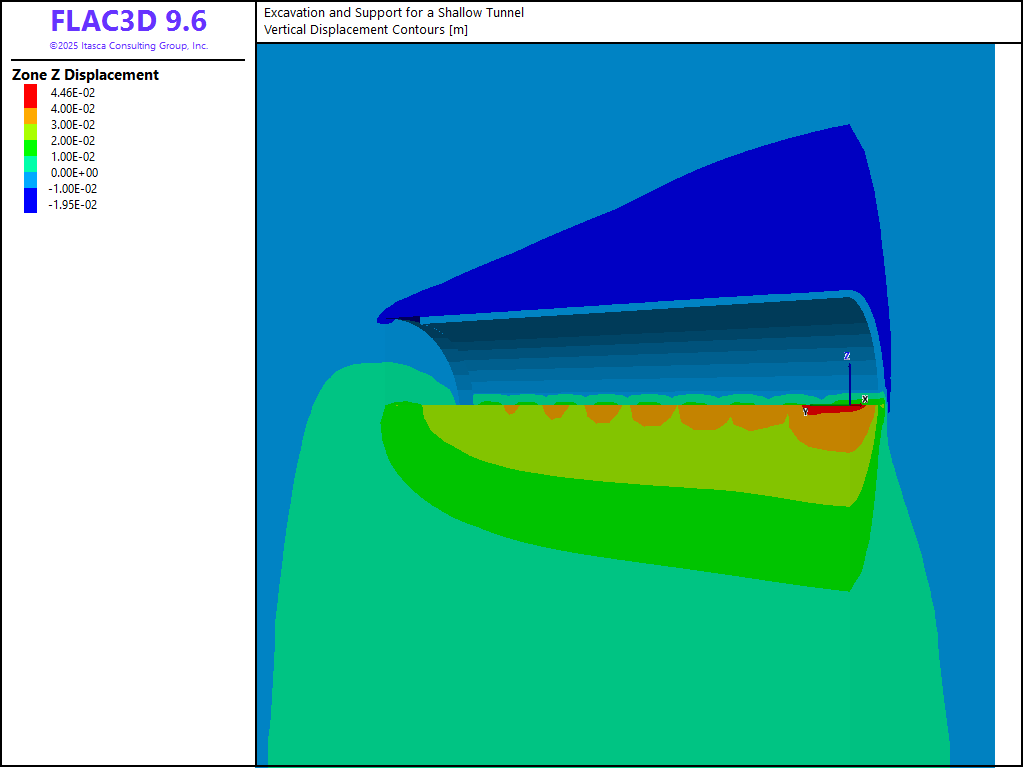Screen dimensions: 1024x768
Task: Select the orange legend color swatch
Action: [x=30, y=117]
